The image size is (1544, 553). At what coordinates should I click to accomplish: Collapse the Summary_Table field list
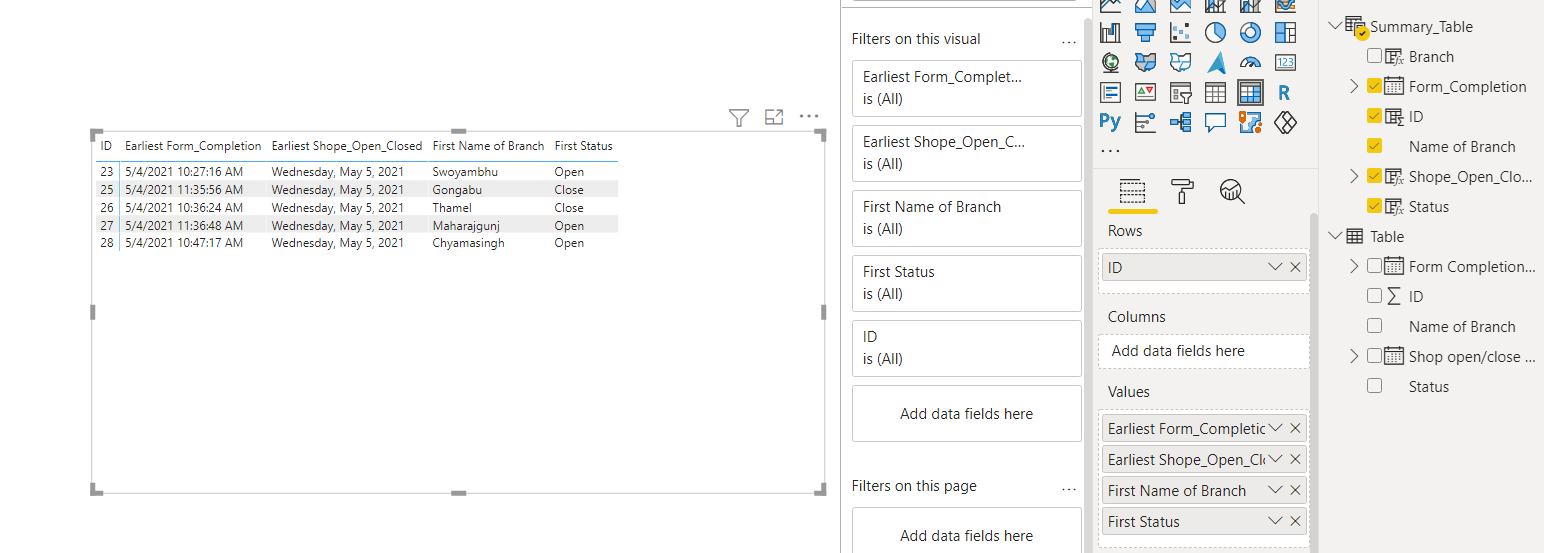point(1334,26)
